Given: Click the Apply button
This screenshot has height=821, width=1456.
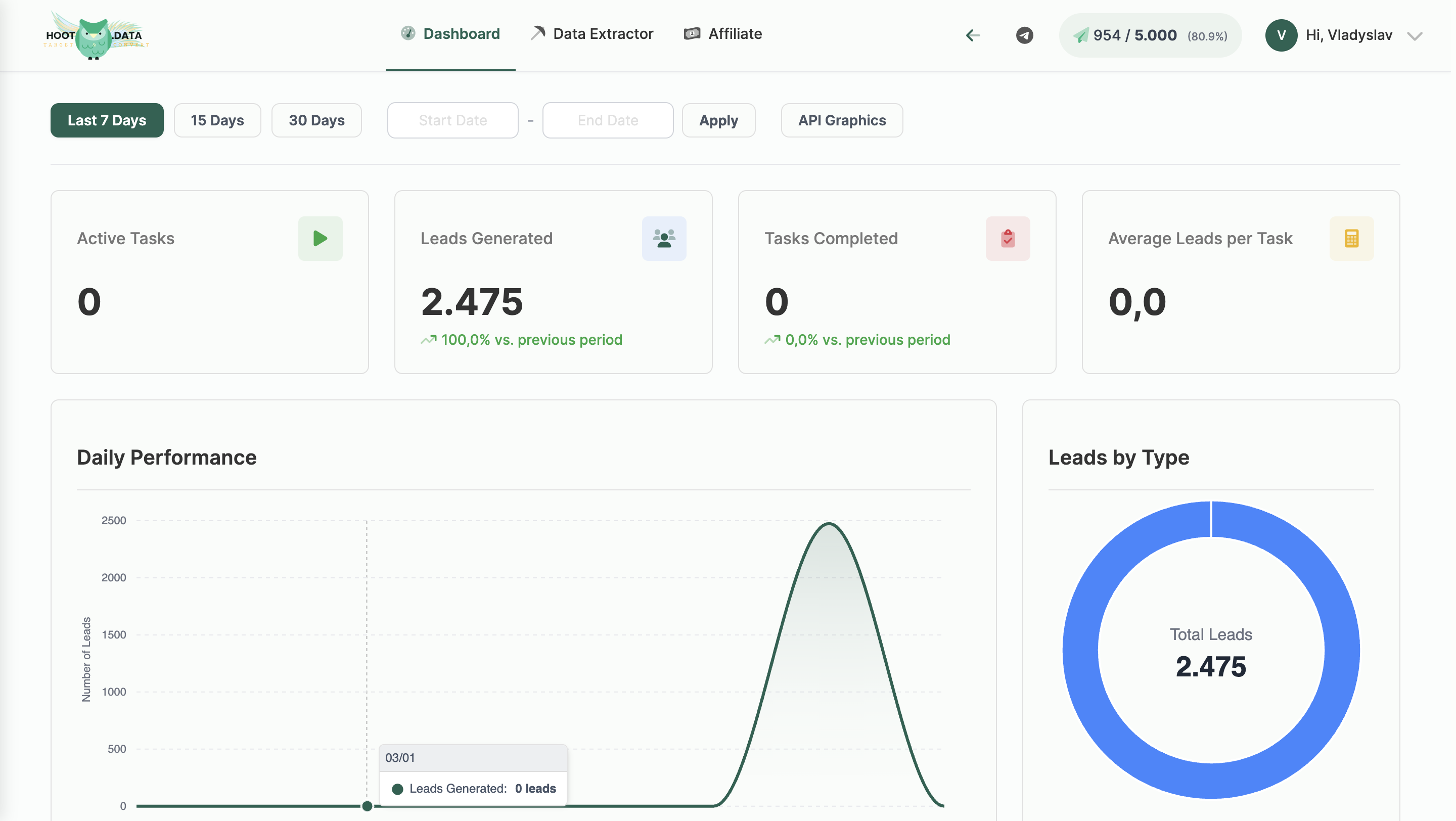Looking at the screenshot, I should 718,120.
